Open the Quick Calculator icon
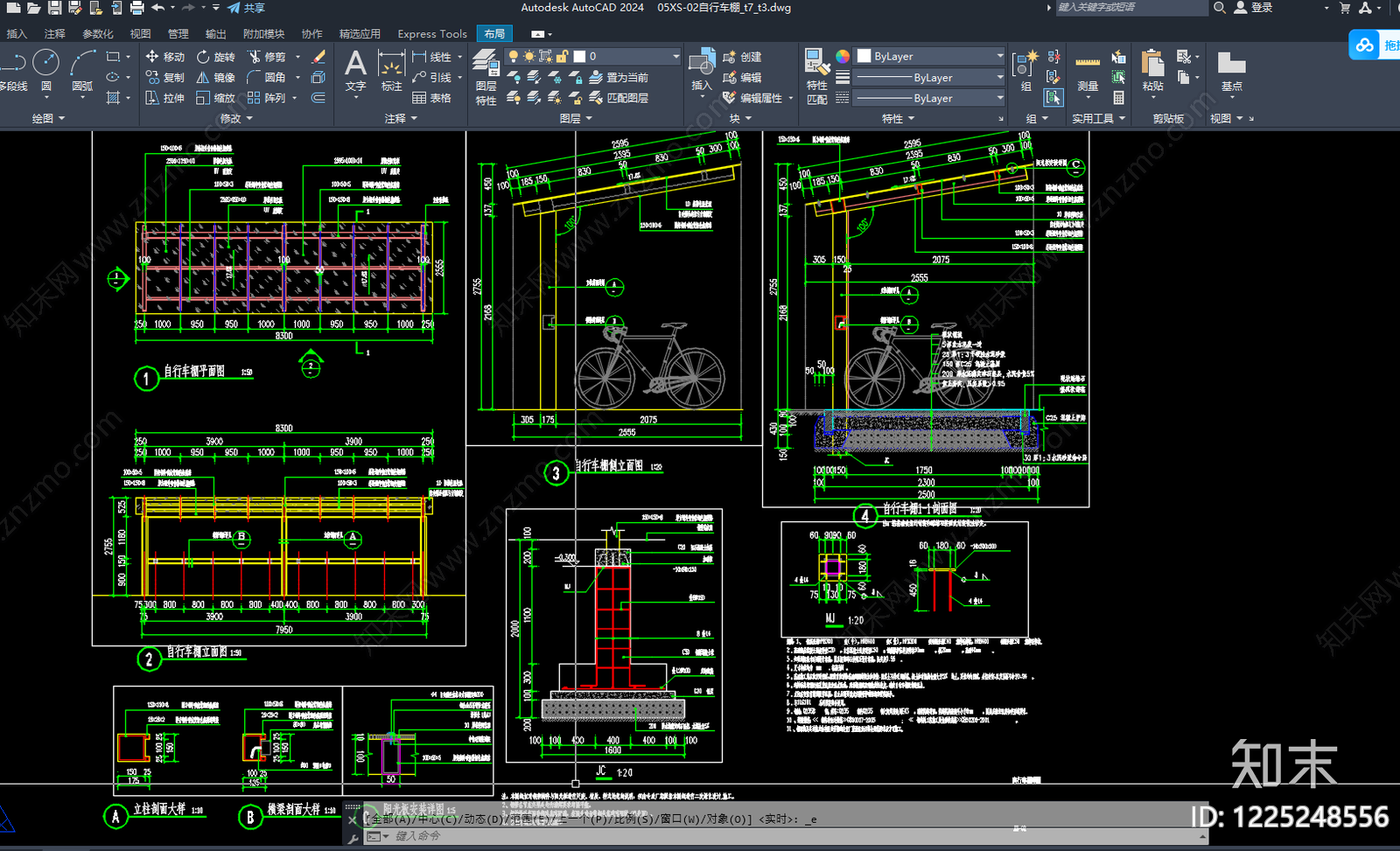 coord(1118,98)
